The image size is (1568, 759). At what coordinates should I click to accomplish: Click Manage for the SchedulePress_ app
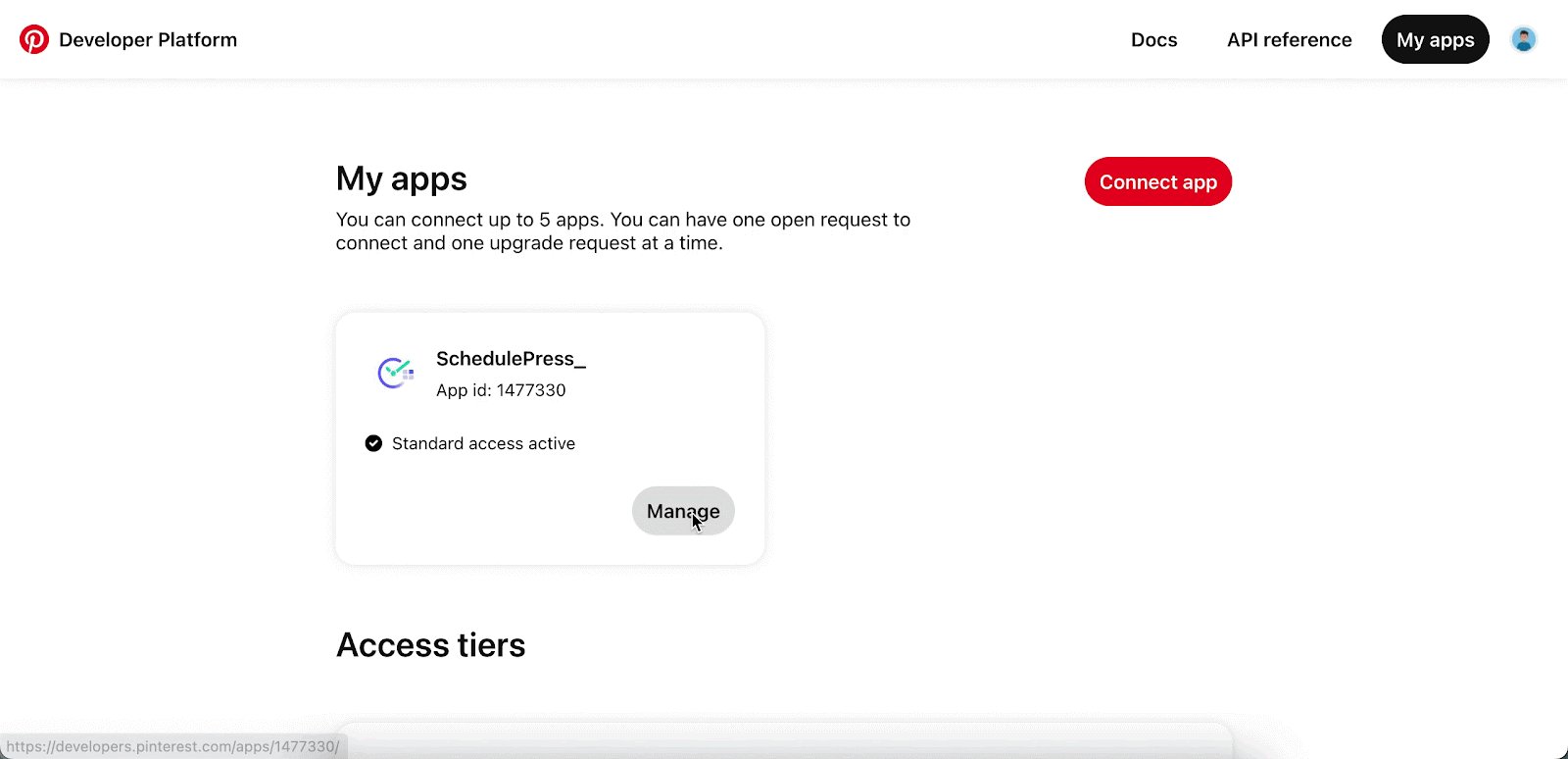pos(683,511)
